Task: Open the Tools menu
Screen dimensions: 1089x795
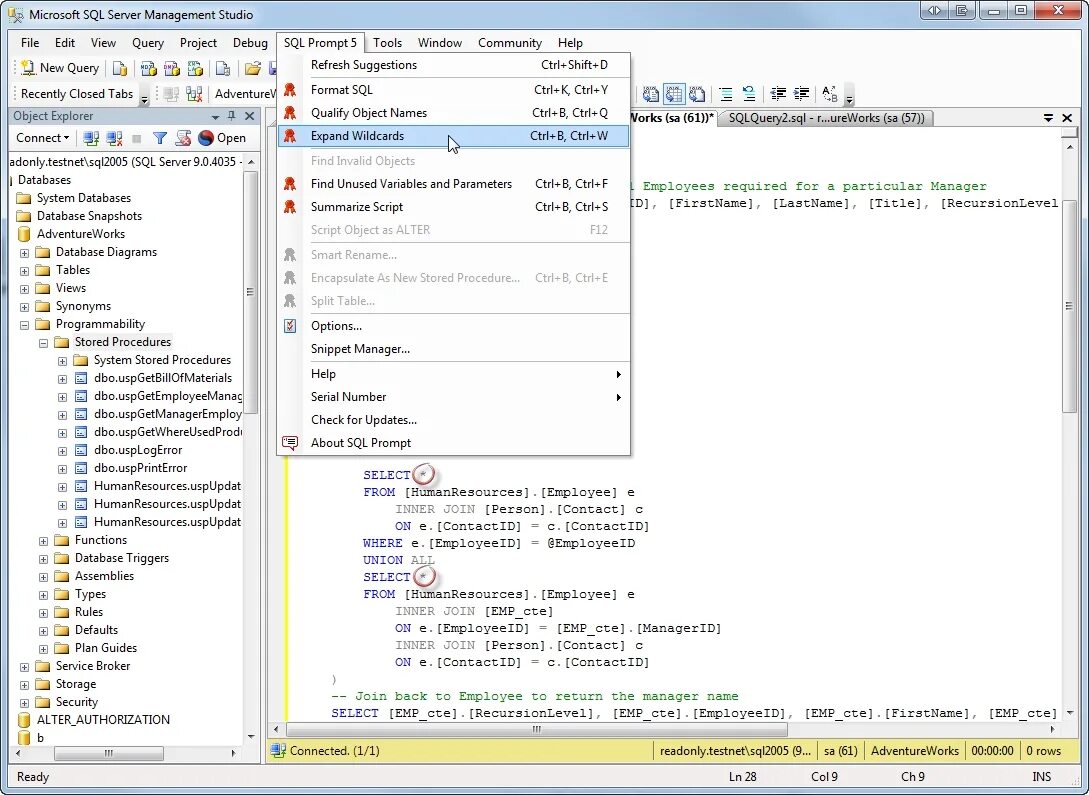Action: coord(387,43)
